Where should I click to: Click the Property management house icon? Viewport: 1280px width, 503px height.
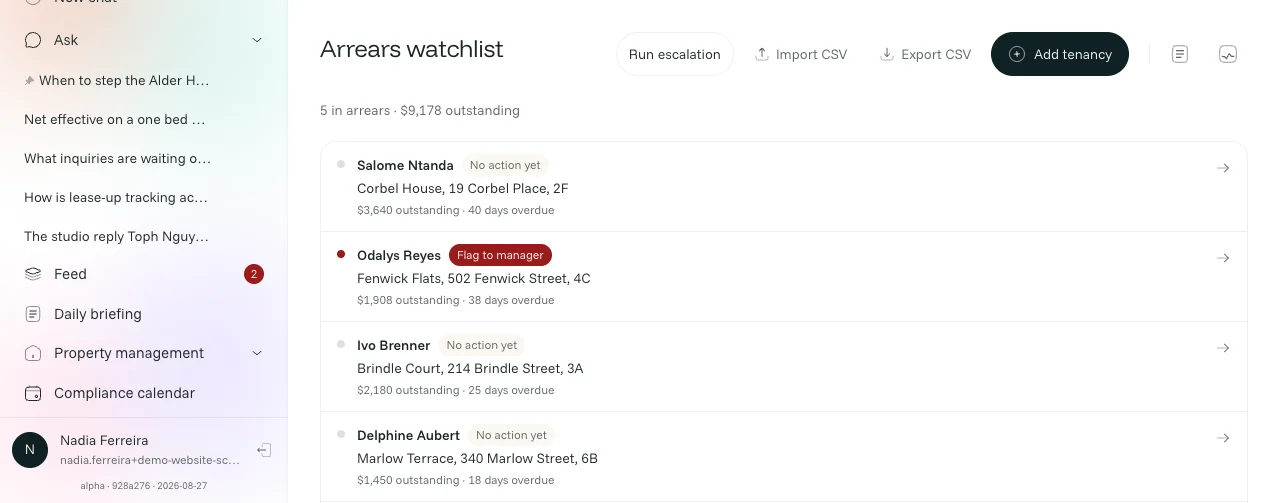click(33, 353)
